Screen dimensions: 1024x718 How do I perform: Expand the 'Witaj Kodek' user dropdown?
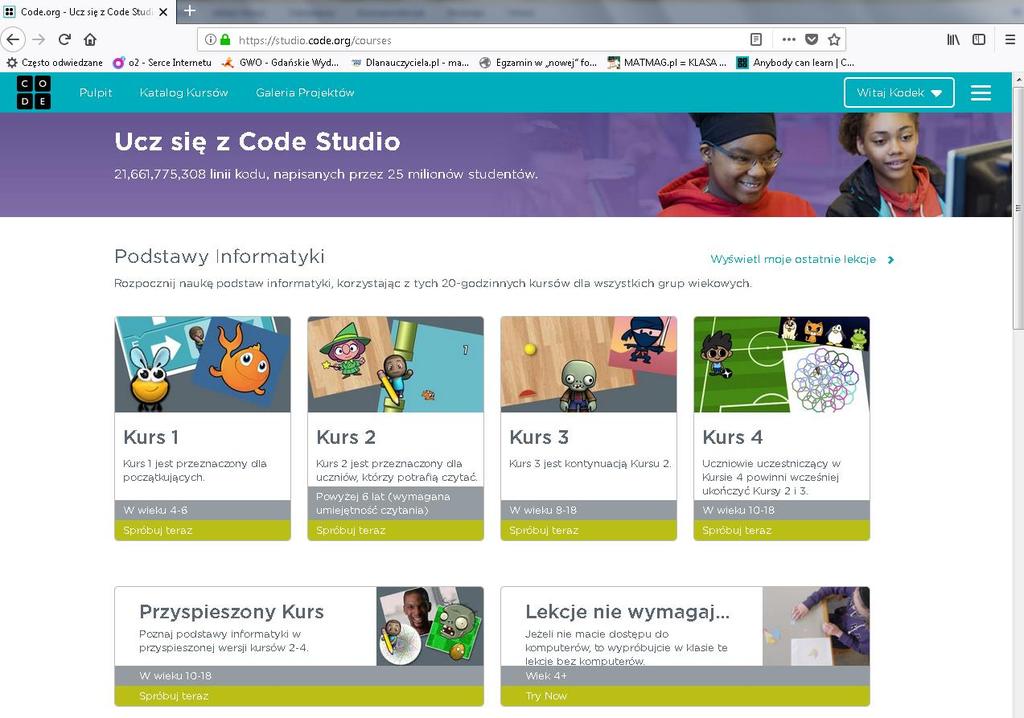899,93
